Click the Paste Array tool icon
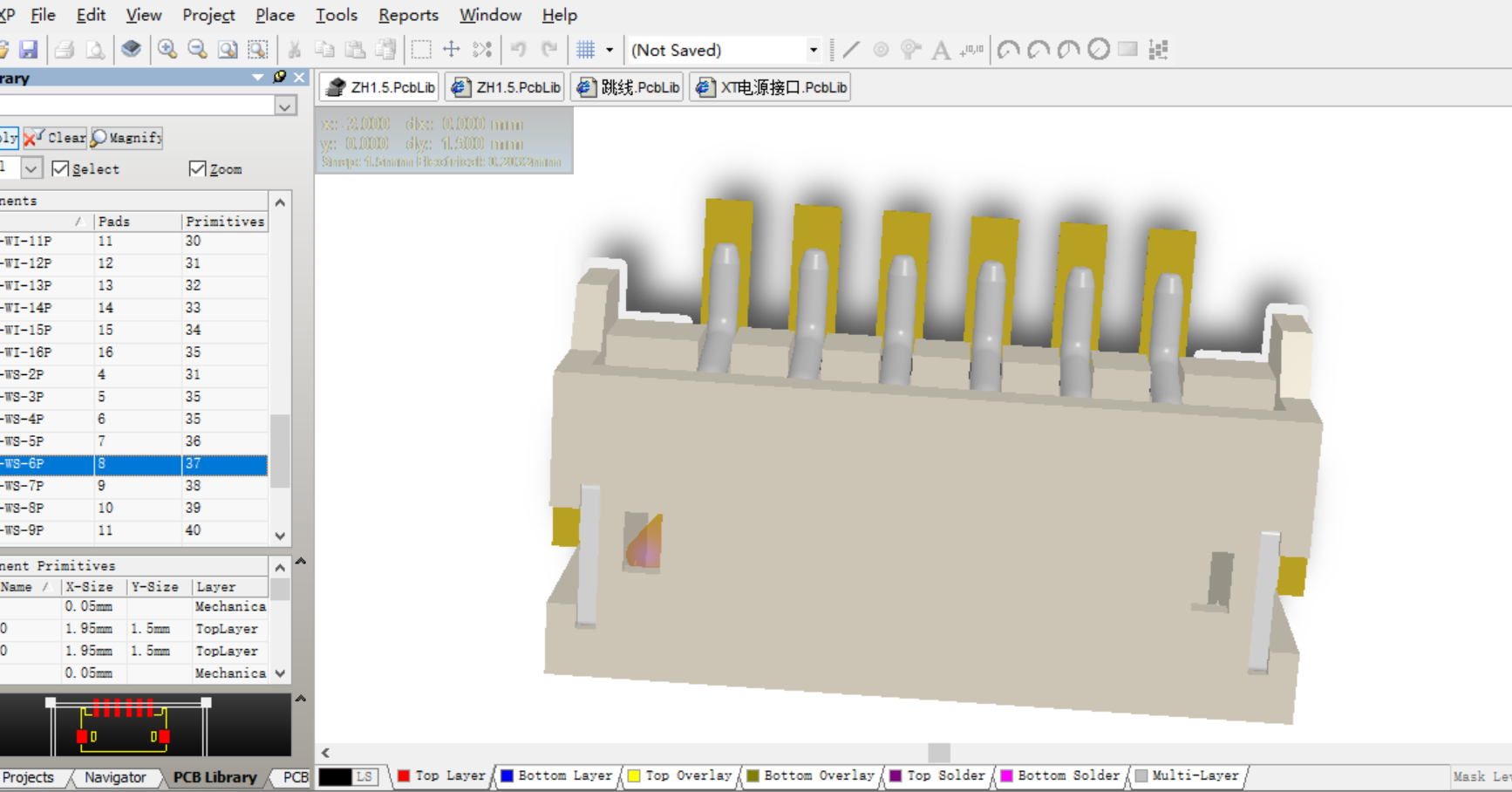The image size is (1512, 792). click(x=1158, y=50)
